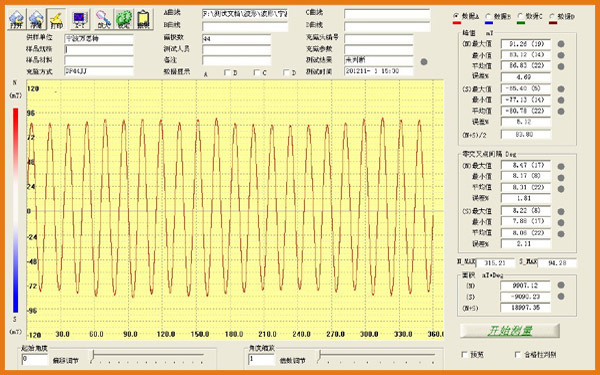Click the 打印 (print) toolbar icon
The height and width of the screenshot is (375, 600).
(x=56, y=20)
